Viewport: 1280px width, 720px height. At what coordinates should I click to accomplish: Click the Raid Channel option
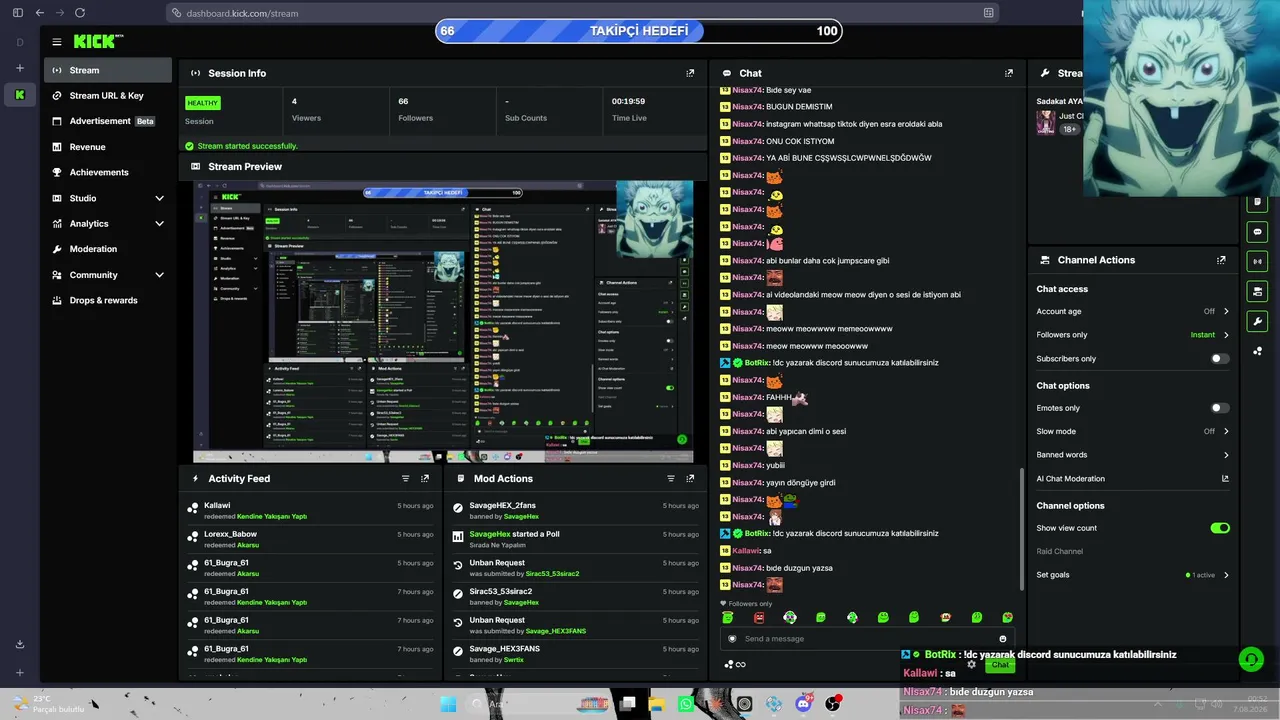coord(1059,551)
